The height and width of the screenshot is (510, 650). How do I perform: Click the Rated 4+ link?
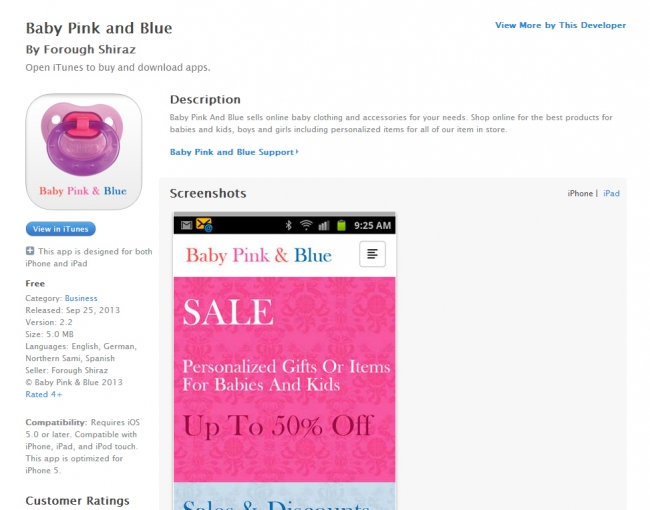point(44,394)
